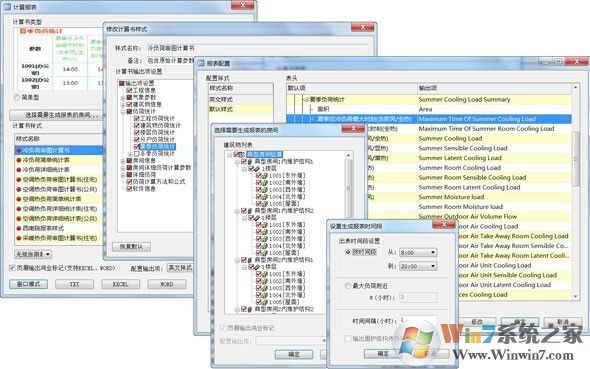Viewport: 590px width, 369px height.
Task: Open the 从 8:00 start time dropdown
Action: [433, 252]
